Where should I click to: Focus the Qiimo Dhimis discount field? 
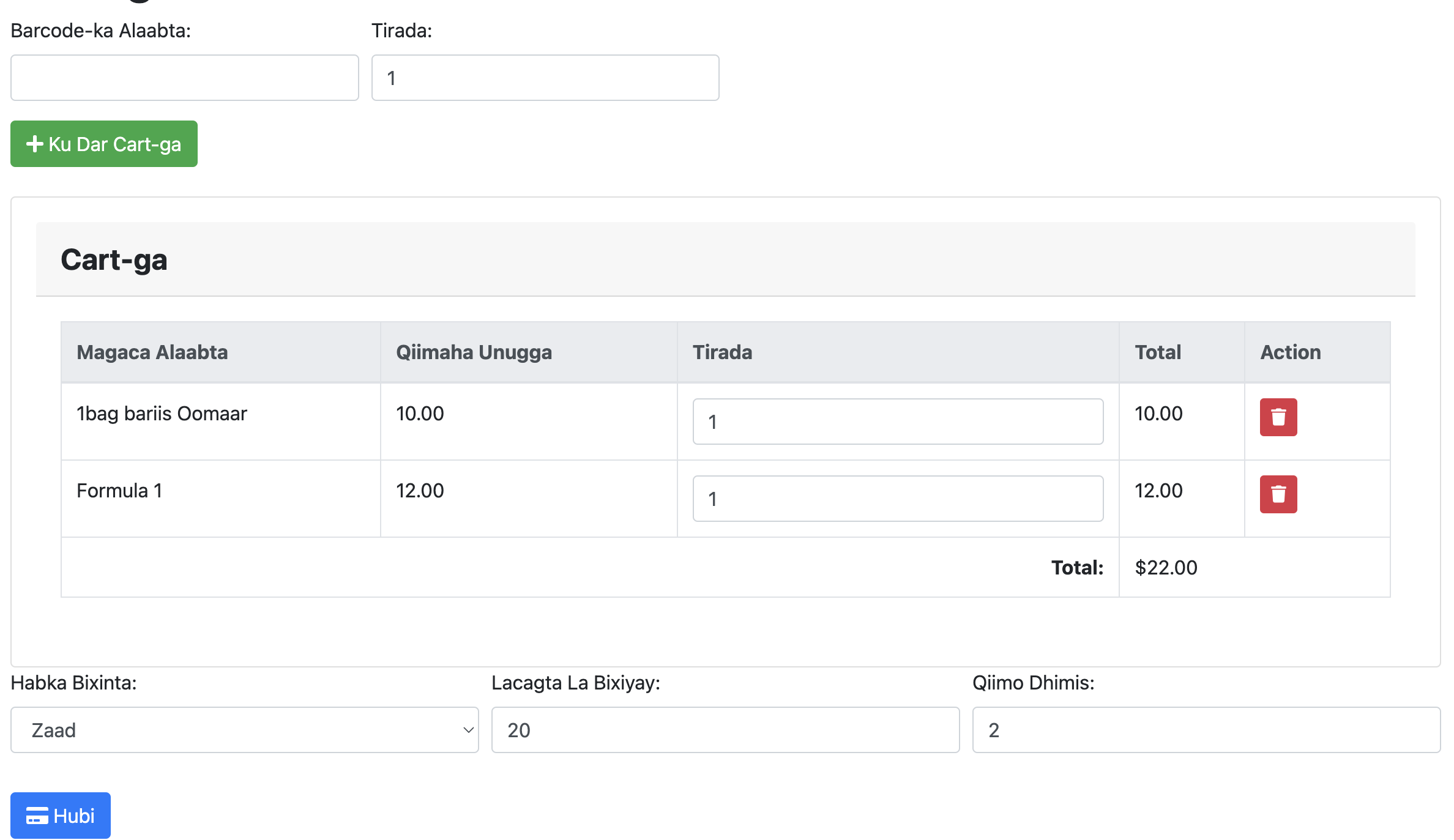1207,730
